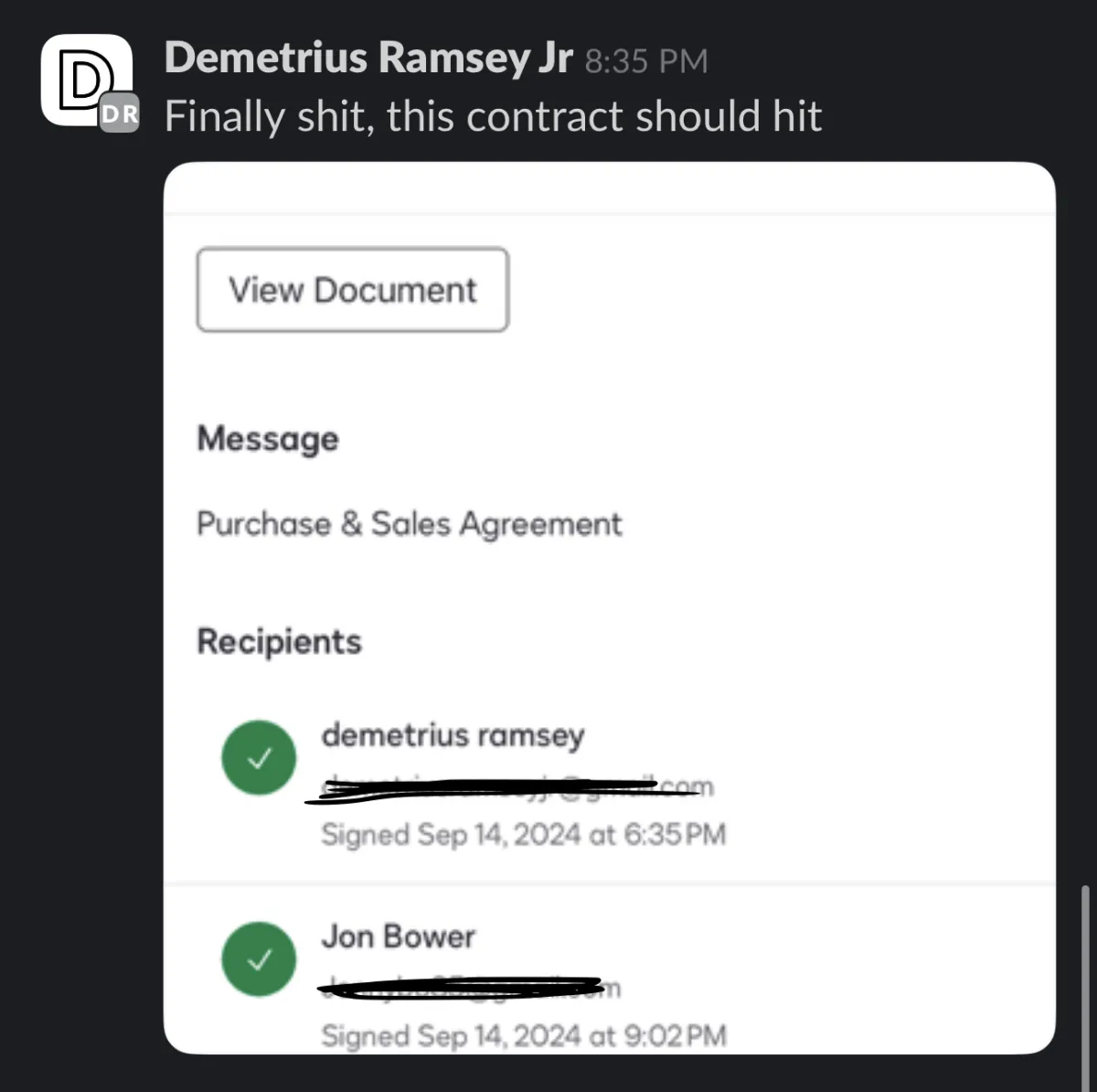Select recipient name Jon Bower

(x=398, y=937)
